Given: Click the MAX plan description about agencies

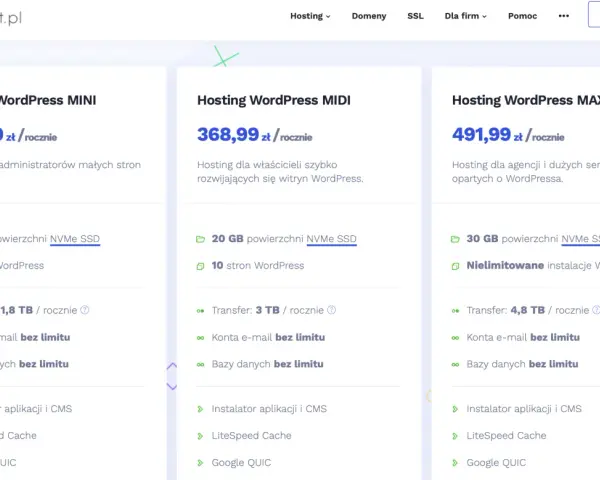Looking at the screenshot, I should coord(526,171).
